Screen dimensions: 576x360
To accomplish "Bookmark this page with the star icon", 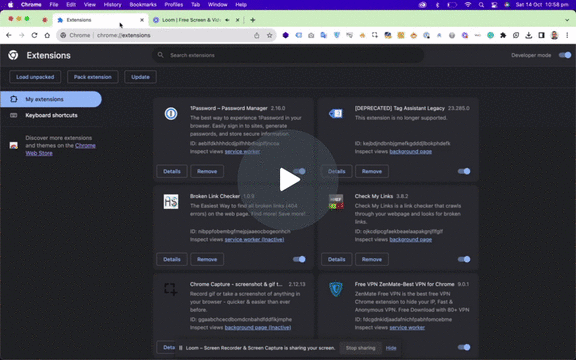I will pos(270,35).
